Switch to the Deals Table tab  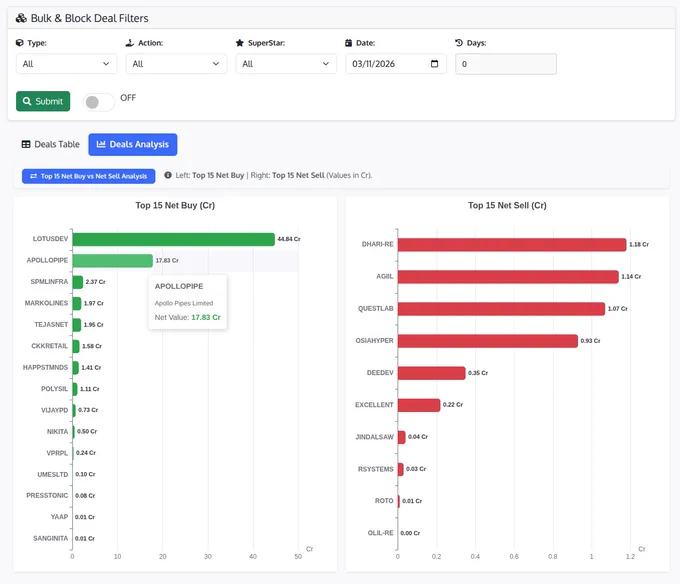click(x=51, y=144)
